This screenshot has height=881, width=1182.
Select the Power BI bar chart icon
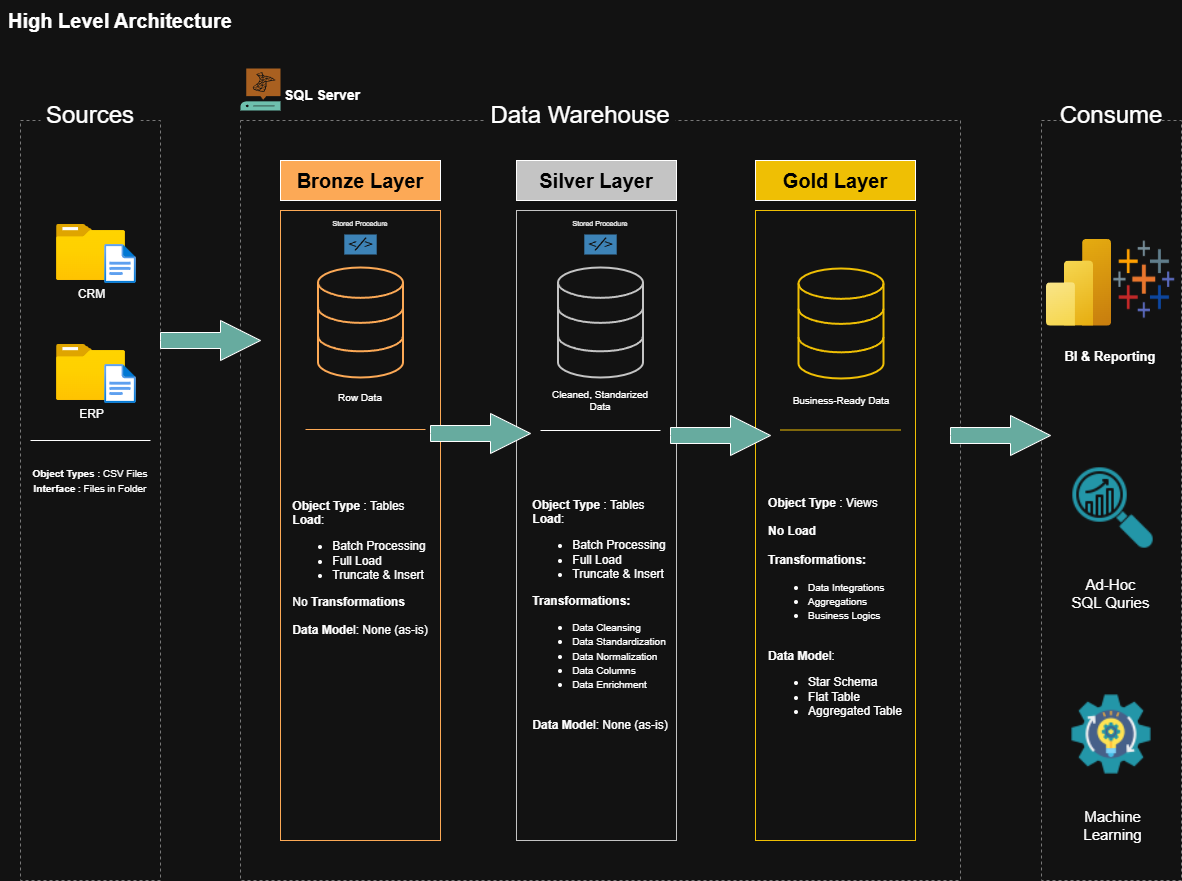(1077, 282)
